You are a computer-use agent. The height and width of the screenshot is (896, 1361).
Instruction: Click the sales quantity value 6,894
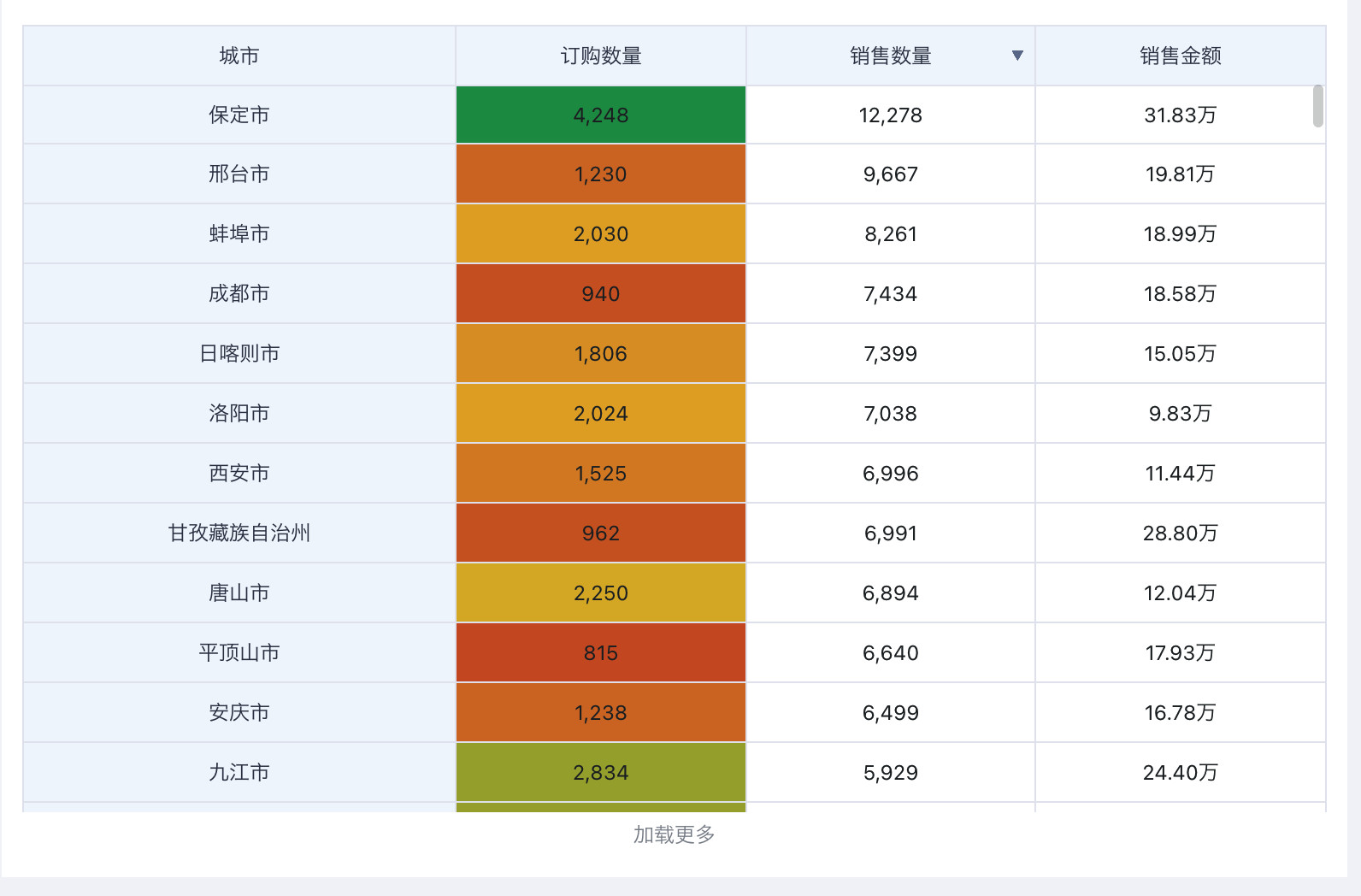(x=891, y=593)
